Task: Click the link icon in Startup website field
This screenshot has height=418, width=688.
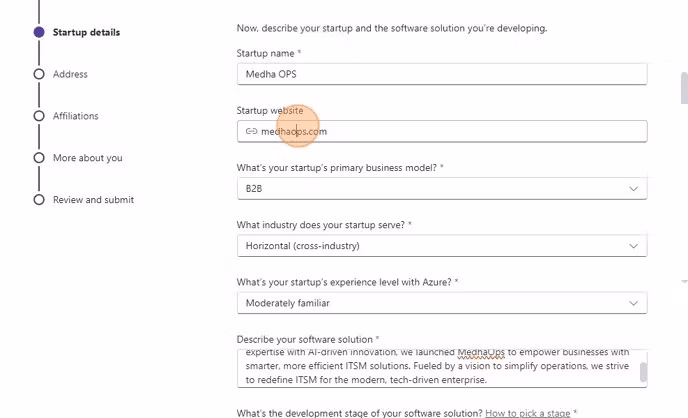Action: 251,132
